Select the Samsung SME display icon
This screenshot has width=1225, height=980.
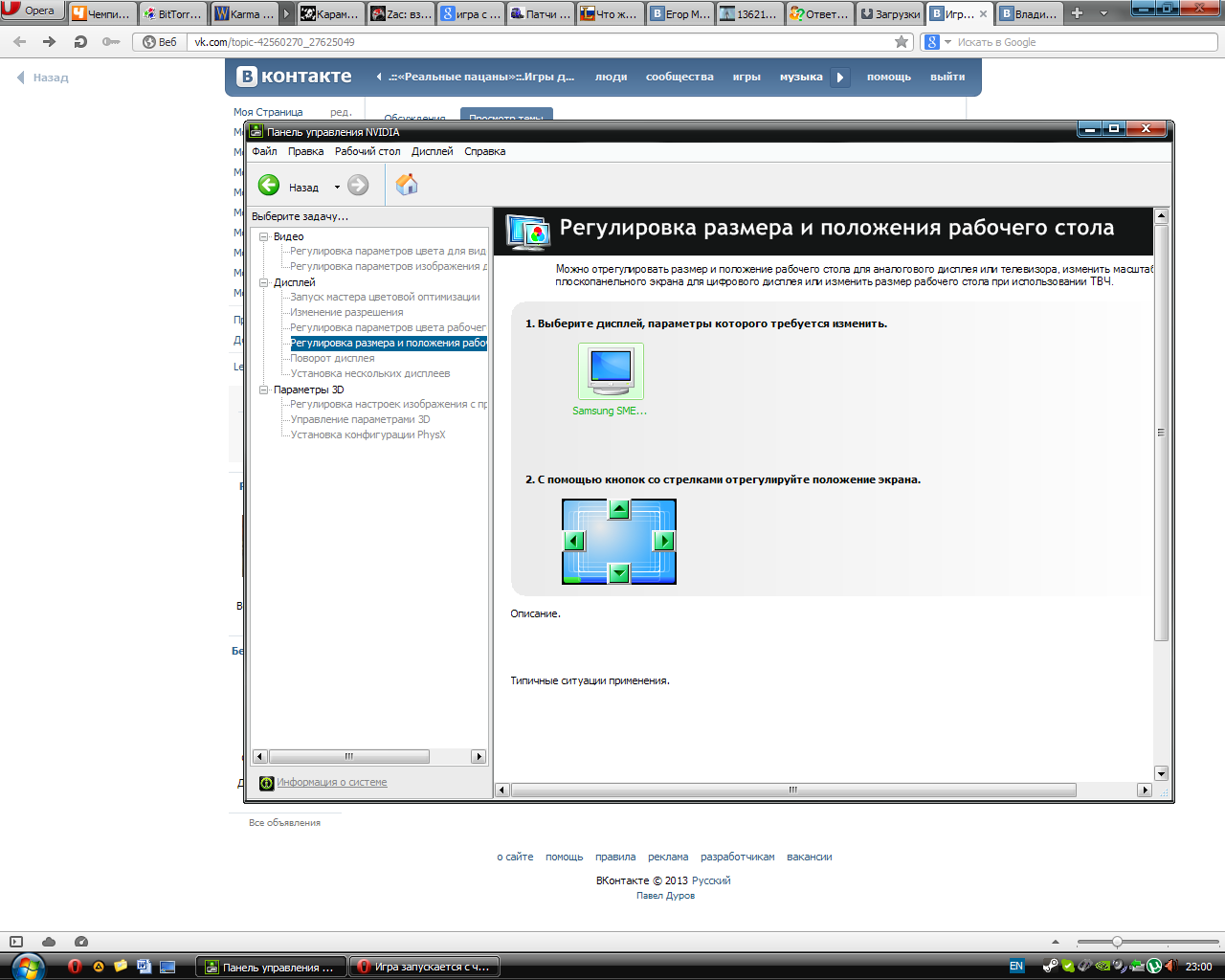coord(611,371)
